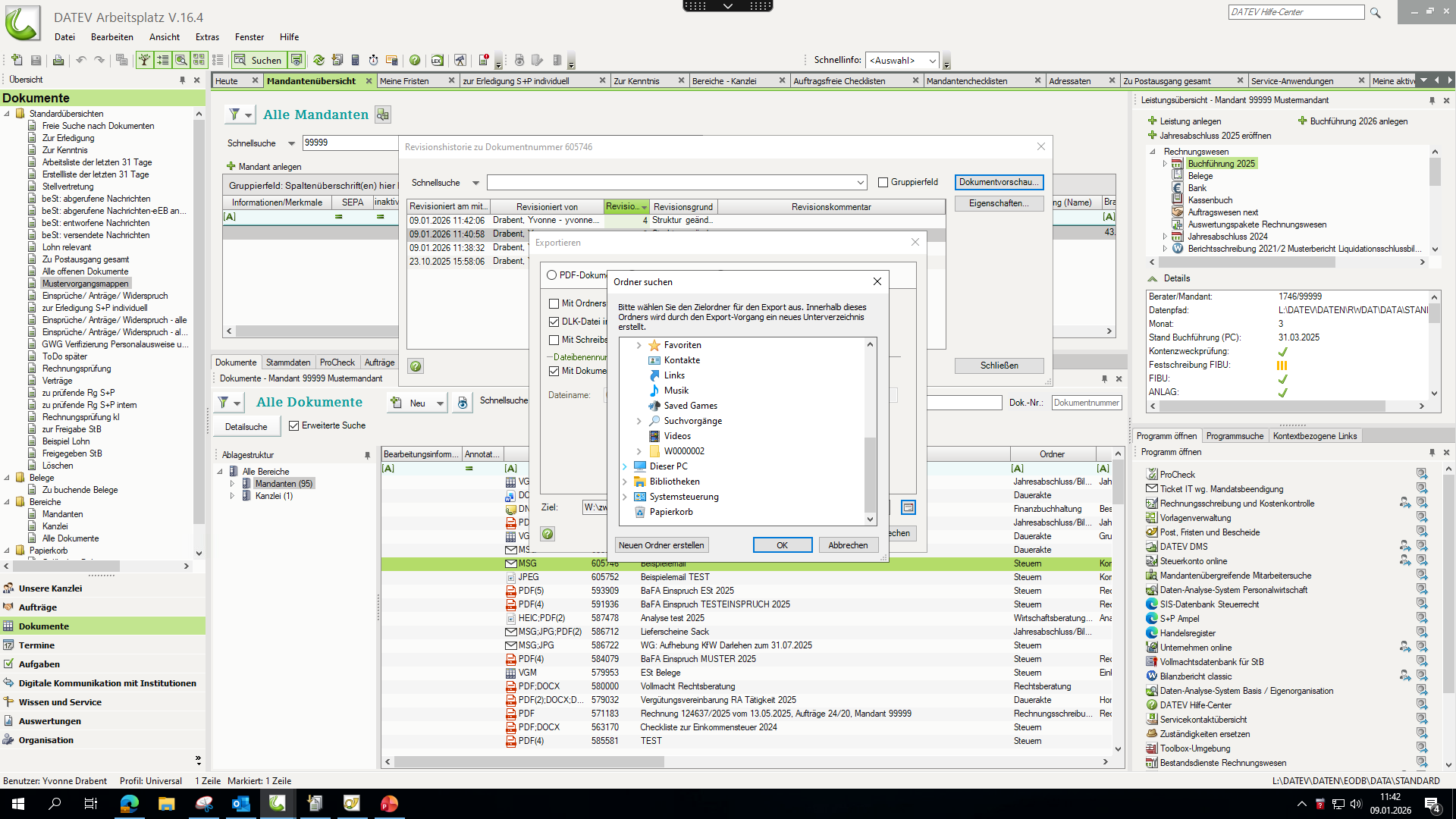
Task: Open Outlook from the Windows taskbar
Action: [x=241, y=804]
